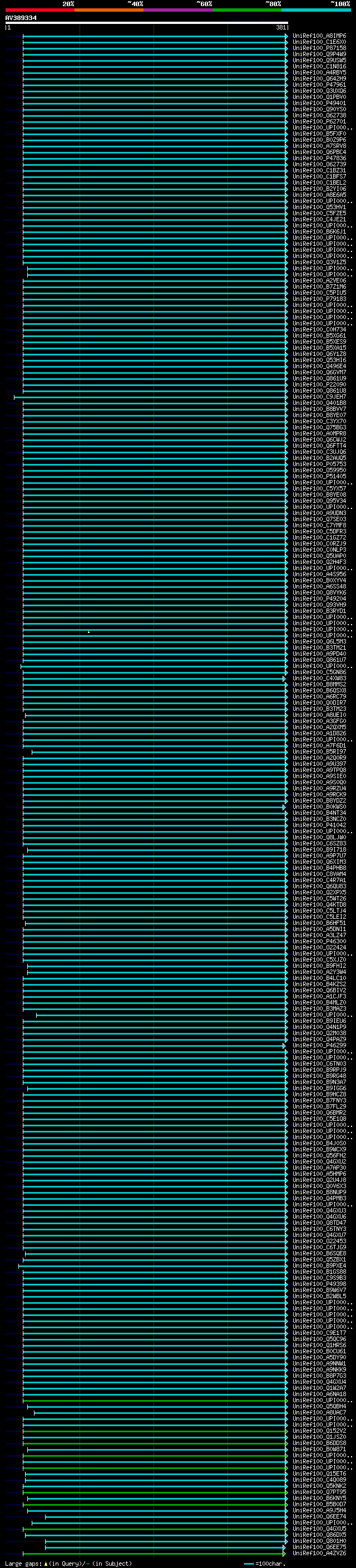This screenshot has width=356, height=1568.
Task: Click the red 20% identity legend segment
Action: pyautogui.click(x=39, y=10)
